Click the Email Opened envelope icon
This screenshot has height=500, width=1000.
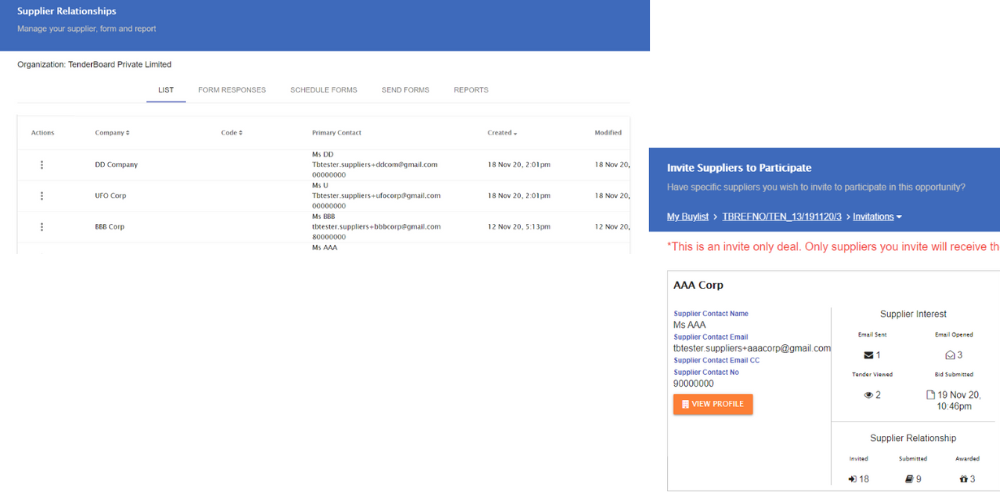[x=950, y=355]
